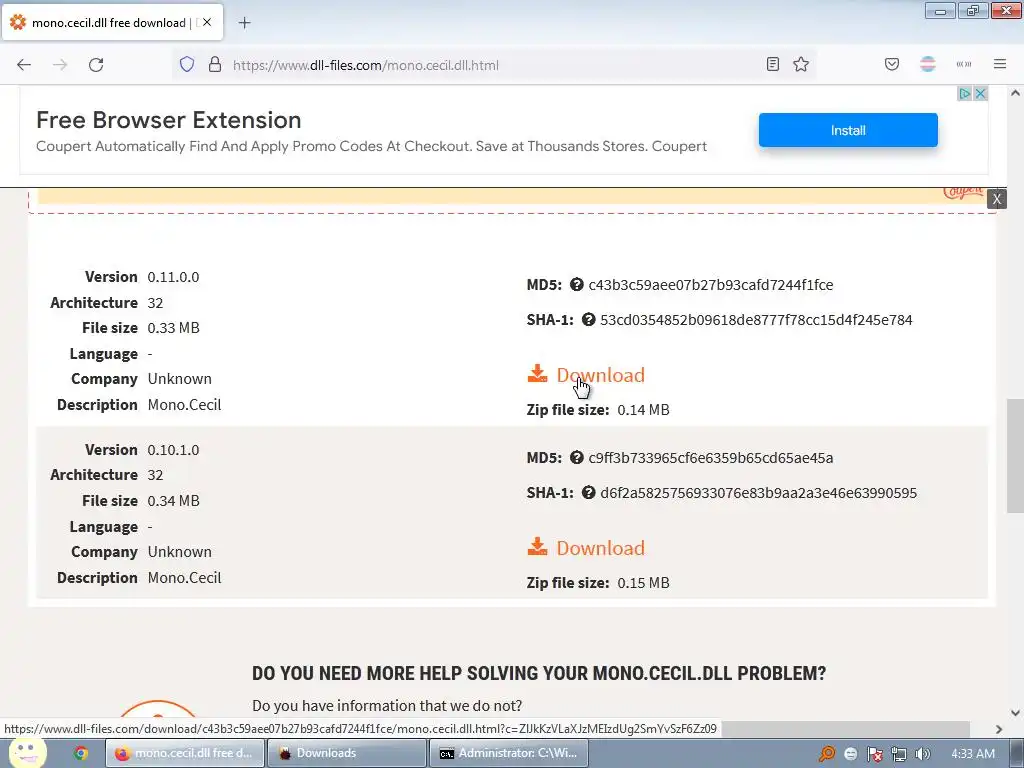Open a new browser tab
The width and height of the screenshot is (1024, 768).
coord(244,23)
